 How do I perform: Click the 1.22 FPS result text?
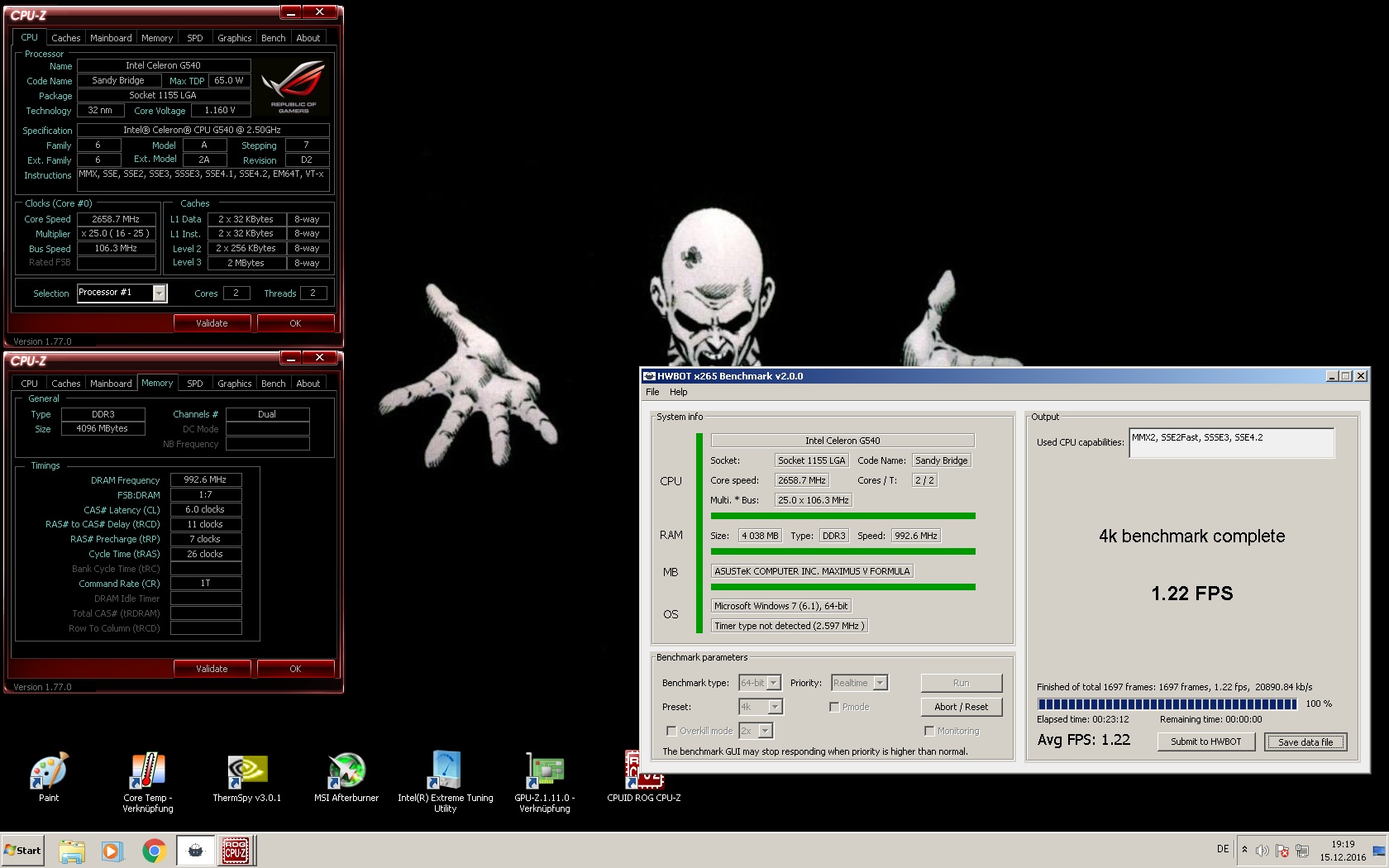[1192, 594]
